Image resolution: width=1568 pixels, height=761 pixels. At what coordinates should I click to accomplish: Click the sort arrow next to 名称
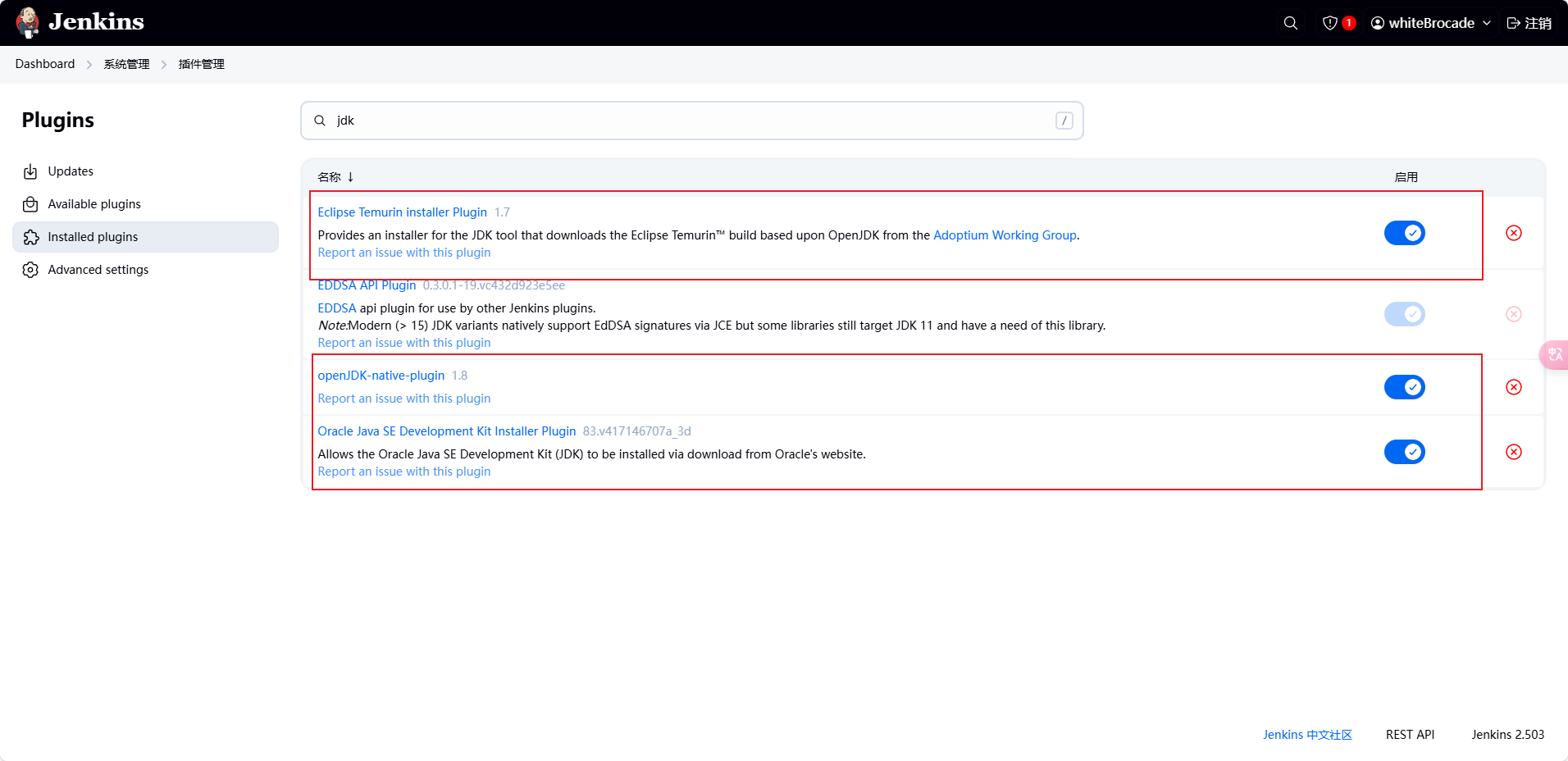coord(350,177)
